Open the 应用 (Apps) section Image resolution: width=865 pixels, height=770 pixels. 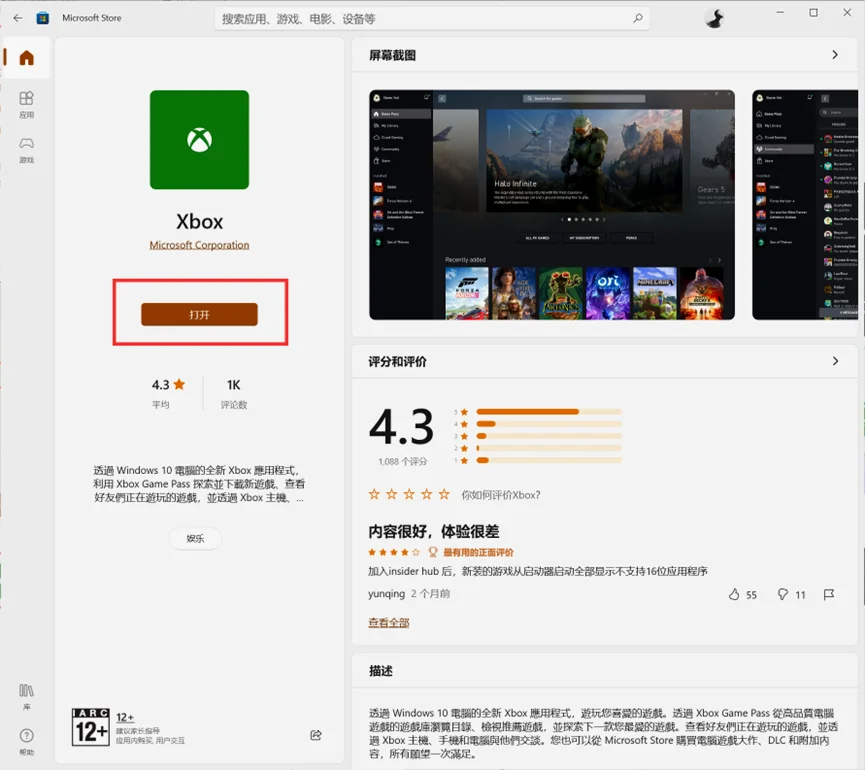tap(26, 105)
